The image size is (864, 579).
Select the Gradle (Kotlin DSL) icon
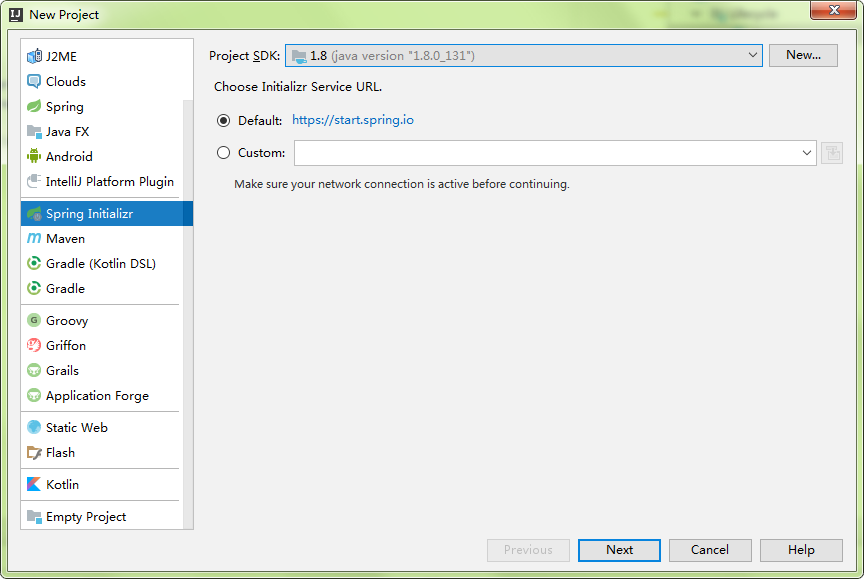click(34, 263)
